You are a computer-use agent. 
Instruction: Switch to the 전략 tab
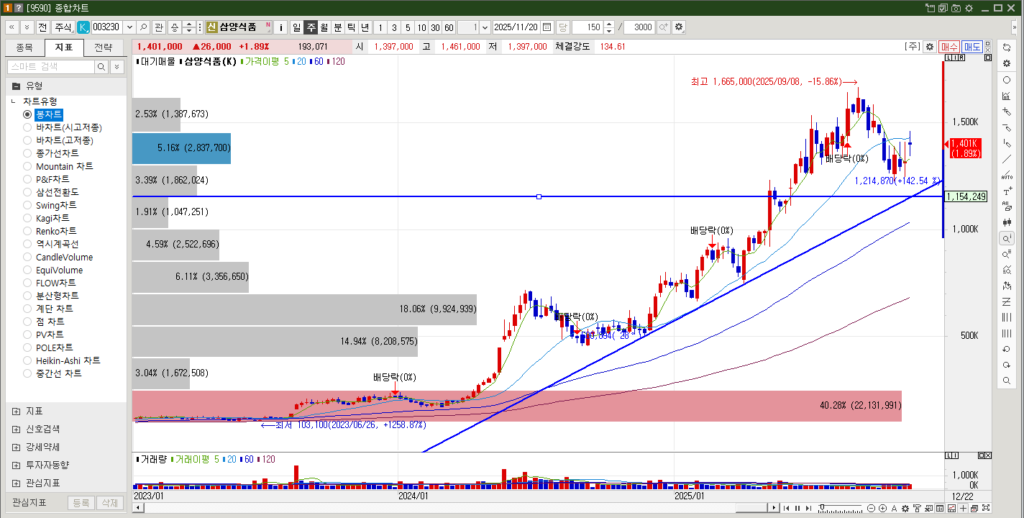[103, 47]
